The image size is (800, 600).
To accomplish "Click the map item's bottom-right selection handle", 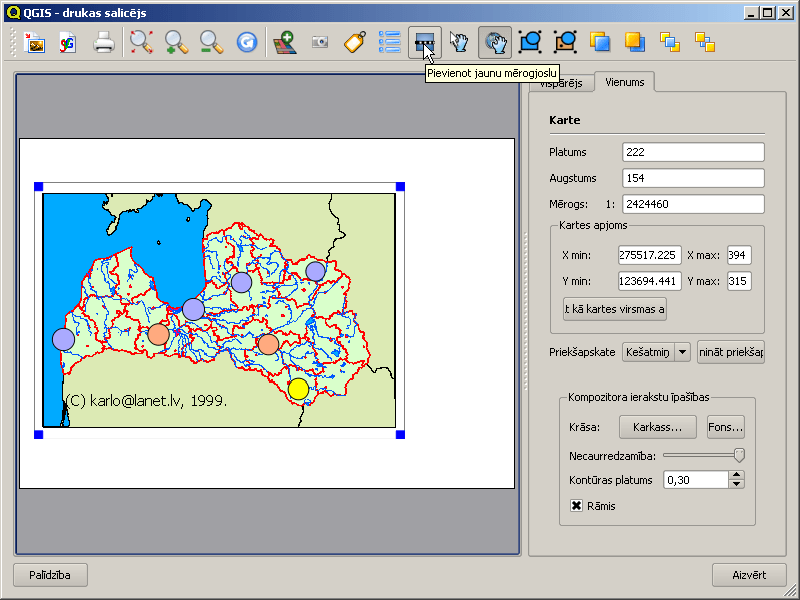I will click(x=401, y=435).
